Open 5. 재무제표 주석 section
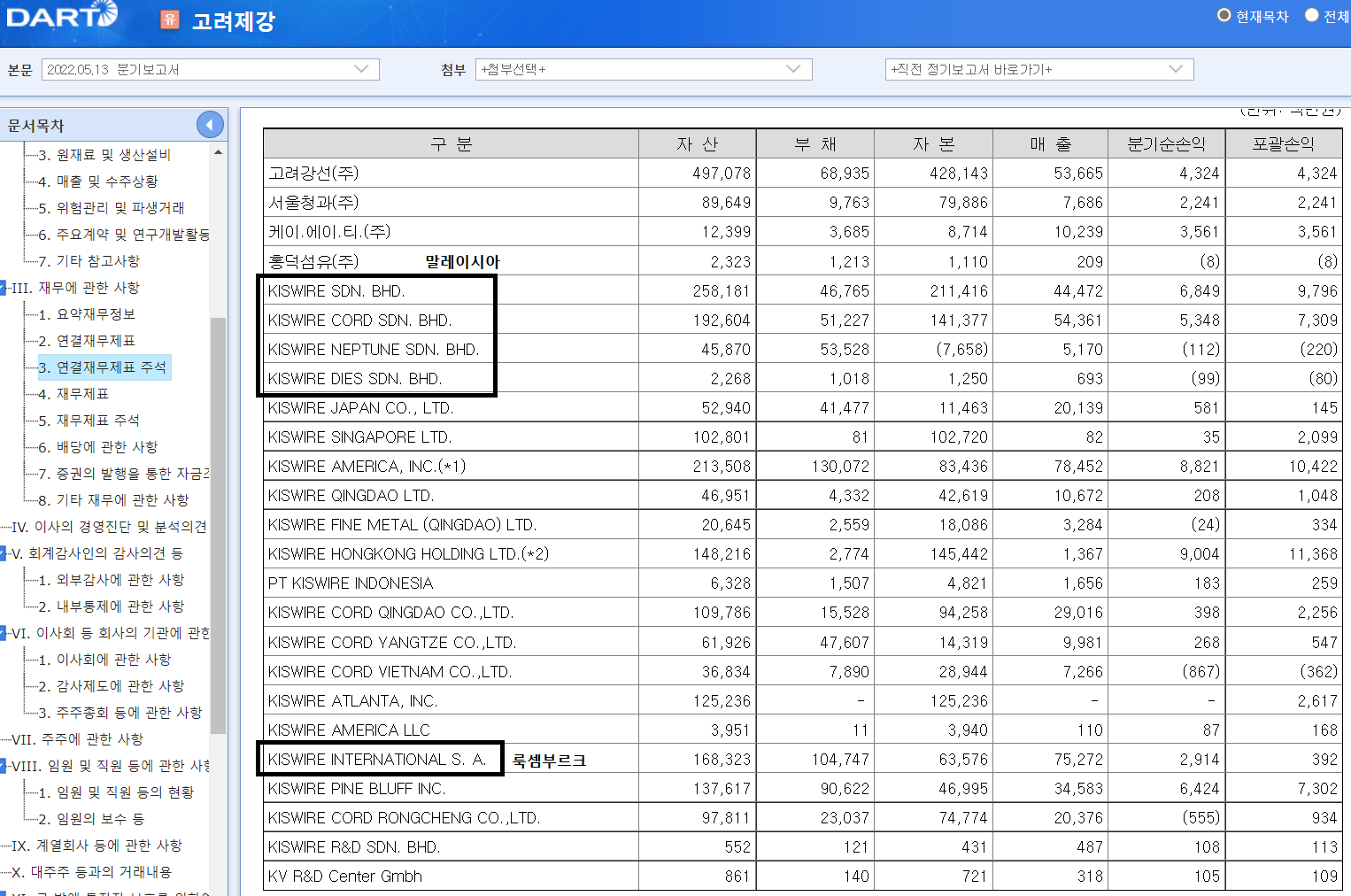The width and height of the screenshot is (1351, 896). click(x=89, y=421)
